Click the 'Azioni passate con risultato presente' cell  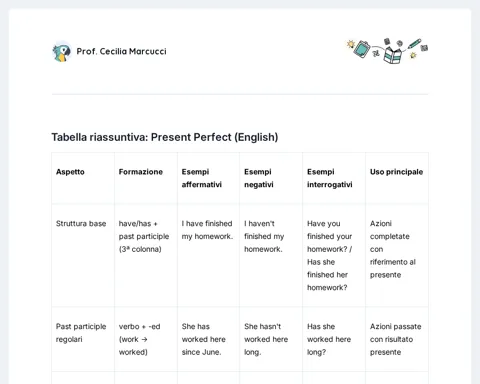[396, 339]
